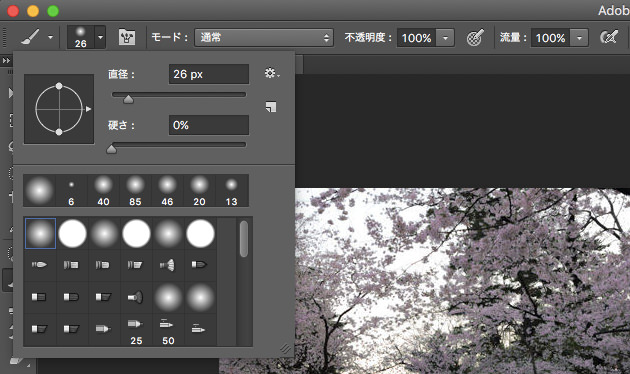Screen dimensions: 630x374
Task: Toggle pressure for opacity icon
Action: click(x=475, y=38)
